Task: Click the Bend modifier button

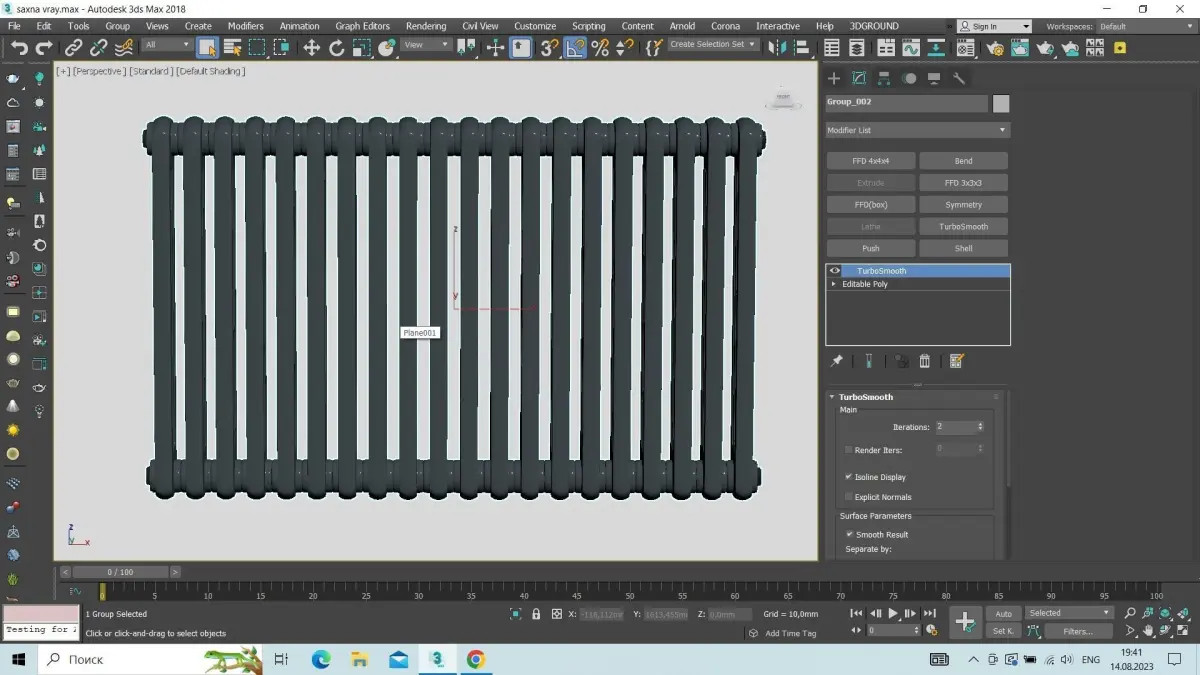Action: [x=963, y=161]
